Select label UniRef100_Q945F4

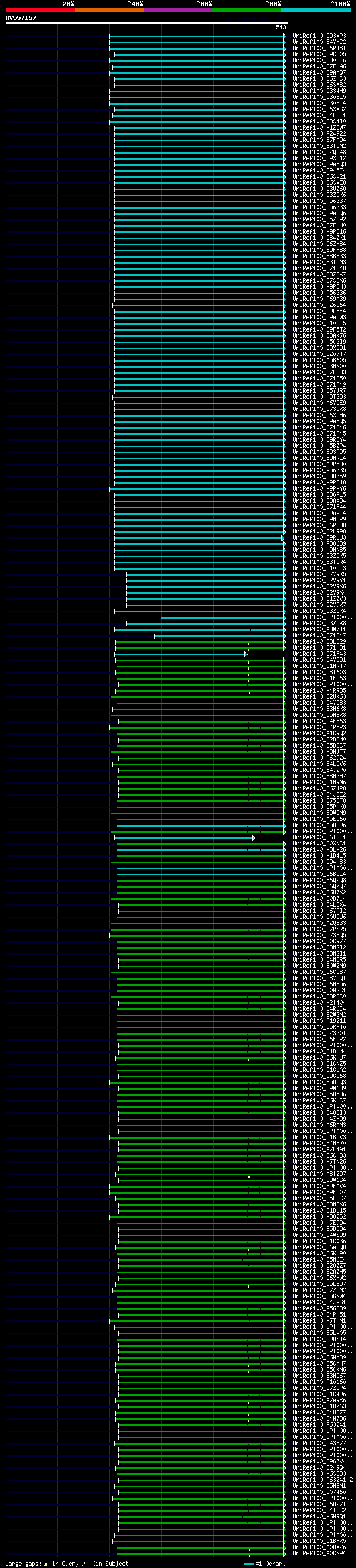click(x=319, y=170)
